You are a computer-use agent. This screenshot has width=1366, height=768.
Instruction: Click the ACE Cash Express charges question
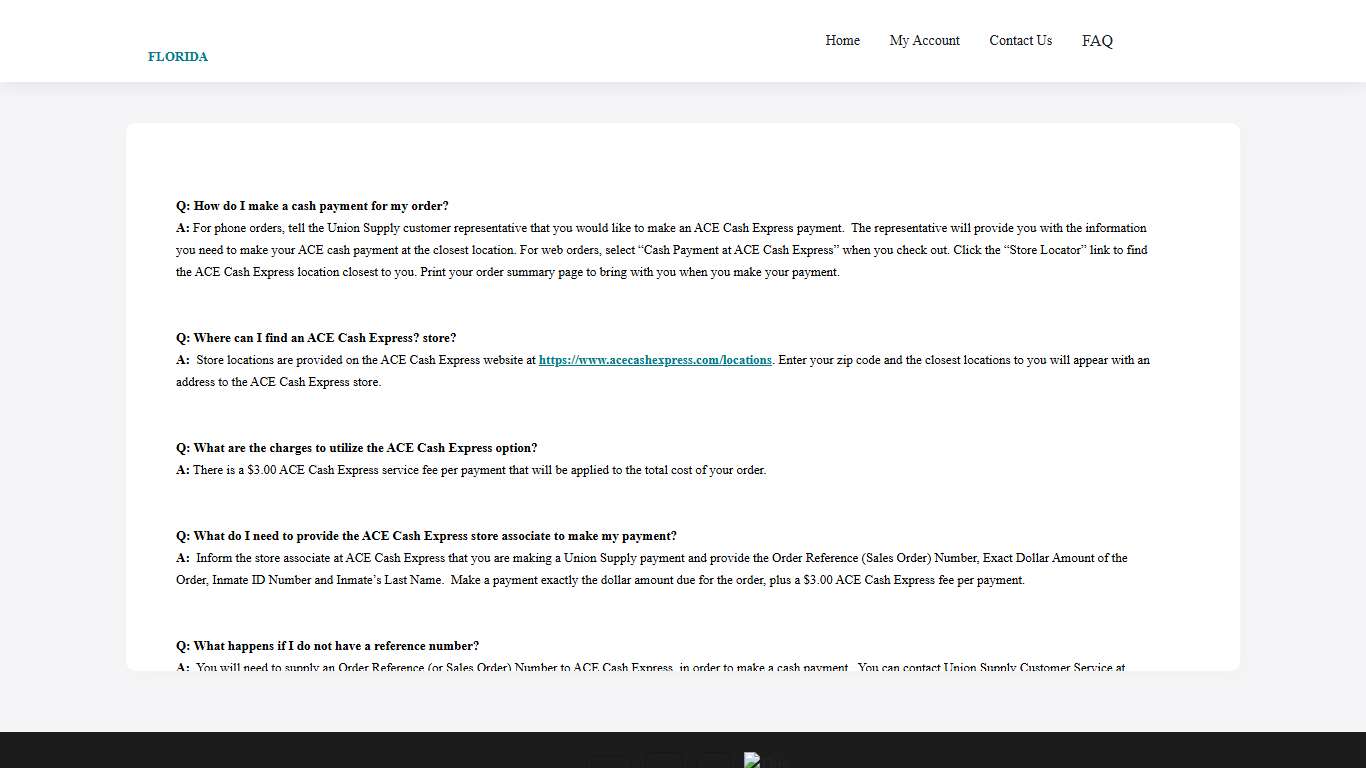click(357, 448)
